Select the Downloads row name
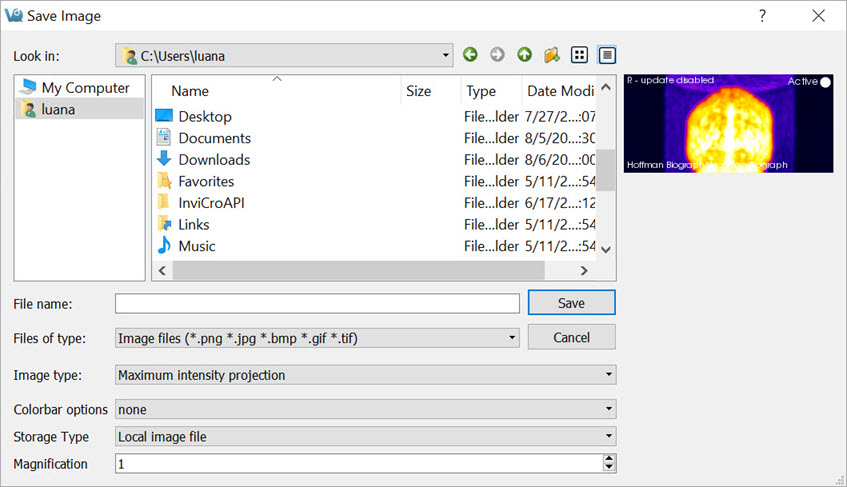847x487 pixels. click(214, 159)
